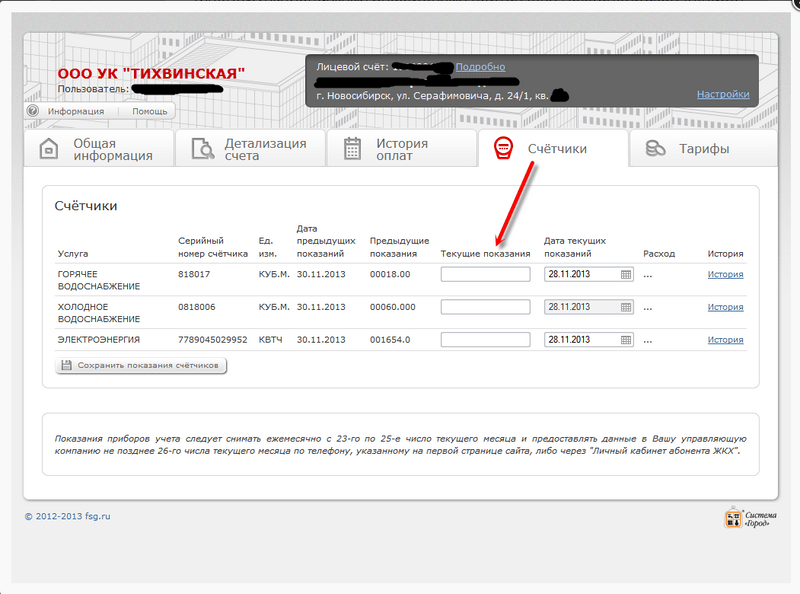Focus current readings field for ЭЛЕКТРОЭНЕРГИЯ
This screenshot has width=800, height=594.
(x=485, y=340)
